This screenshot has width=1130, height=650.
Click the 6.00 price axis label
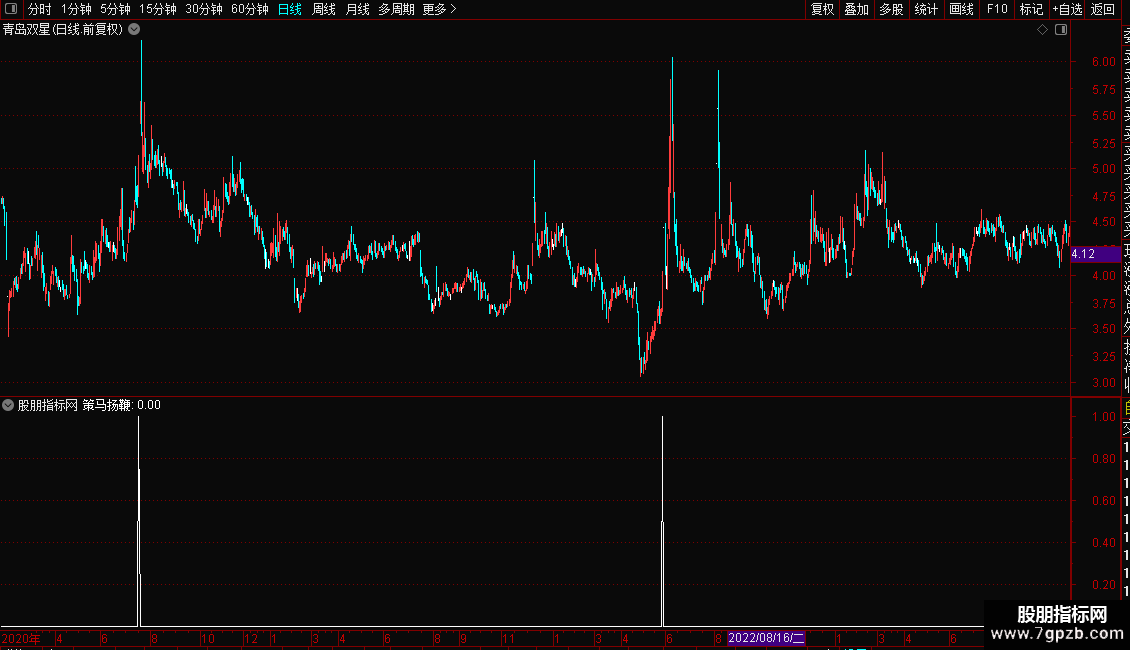point(1103,62)
